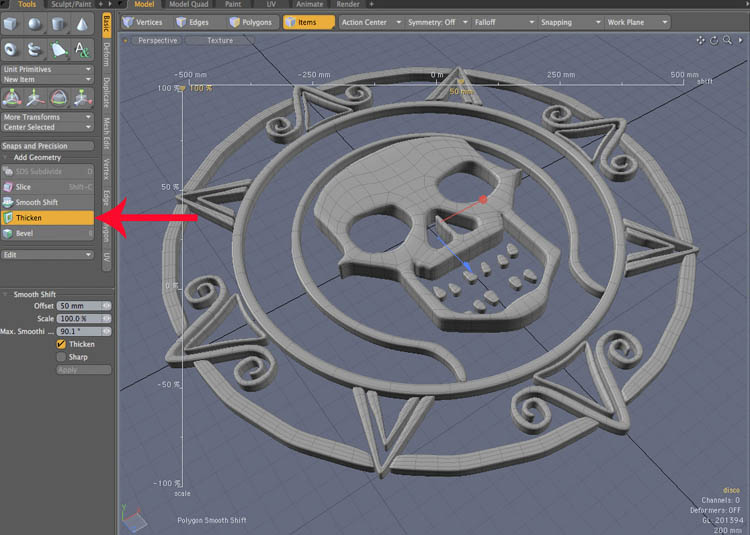Screen dimensions: 750x535
Task: Toggle Items selection mode
Action: pos(309,22)
